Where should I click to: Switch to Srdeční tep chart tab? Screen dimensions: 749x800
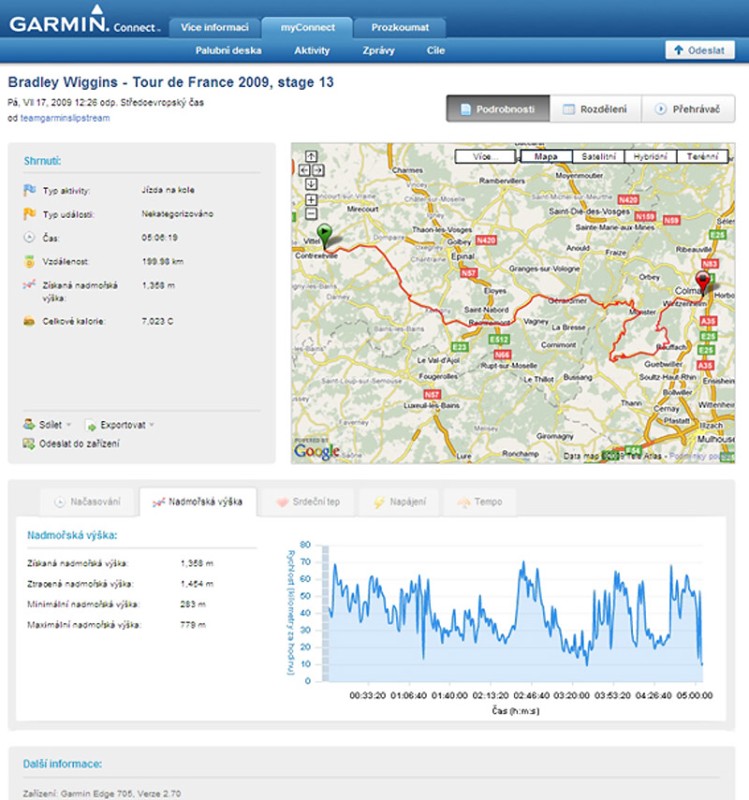[308, 502]
